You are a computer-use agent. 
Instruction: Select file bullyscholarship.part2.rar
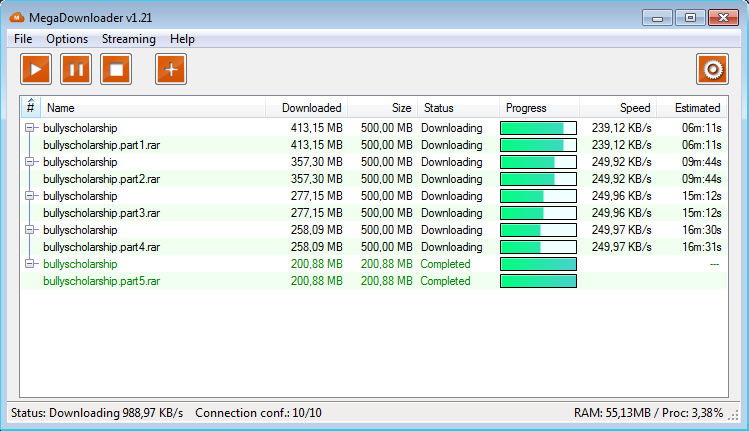[x=101, y=179]
